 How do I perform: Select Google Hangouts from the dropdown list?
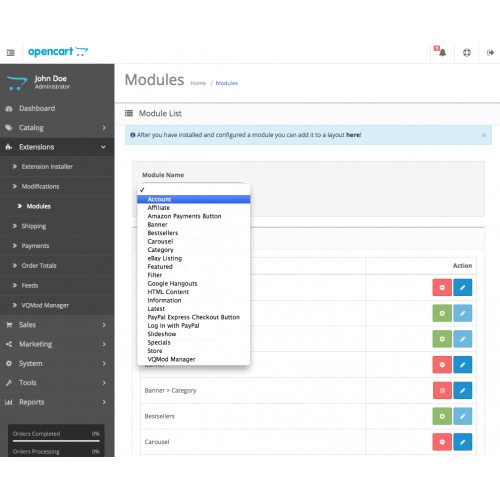coord(172,283)
